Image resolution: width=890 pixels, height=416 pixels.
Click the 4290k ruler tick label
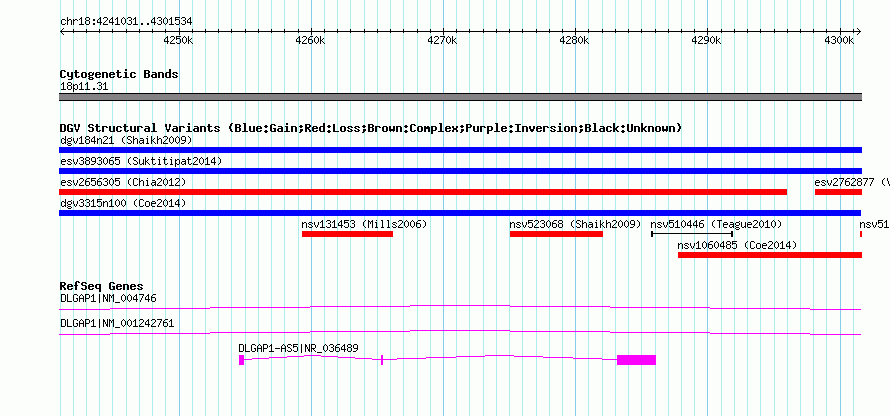pos(708,40)
